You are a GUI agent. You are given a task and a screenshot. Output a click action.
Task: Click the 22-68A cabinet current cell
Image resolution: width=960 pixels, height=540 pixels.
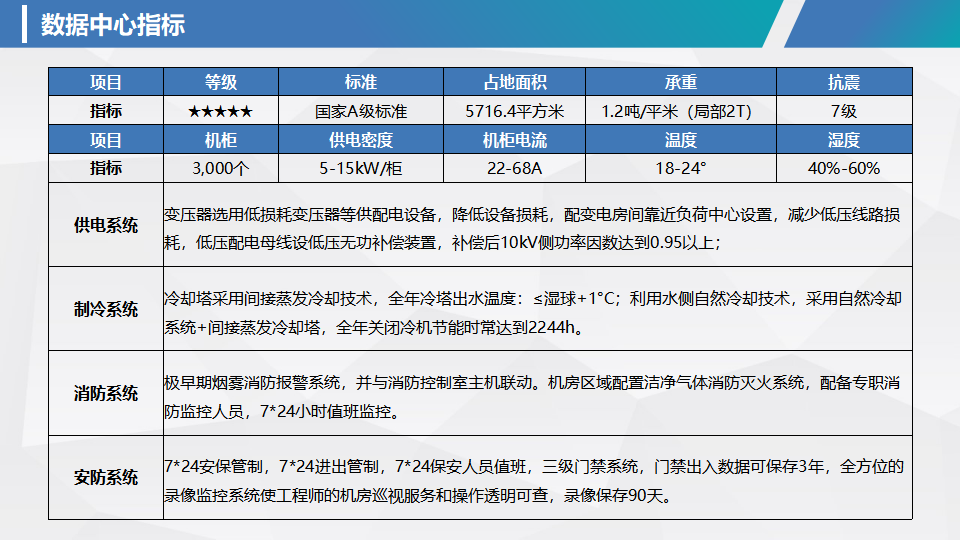pos(515,168)
